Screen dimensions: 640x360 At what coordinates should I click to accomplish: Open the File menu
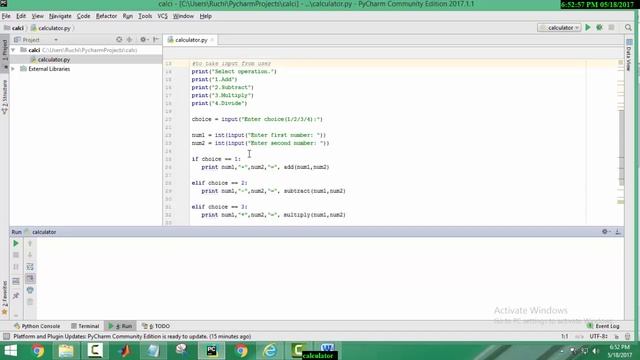click(x=6, y=16)
